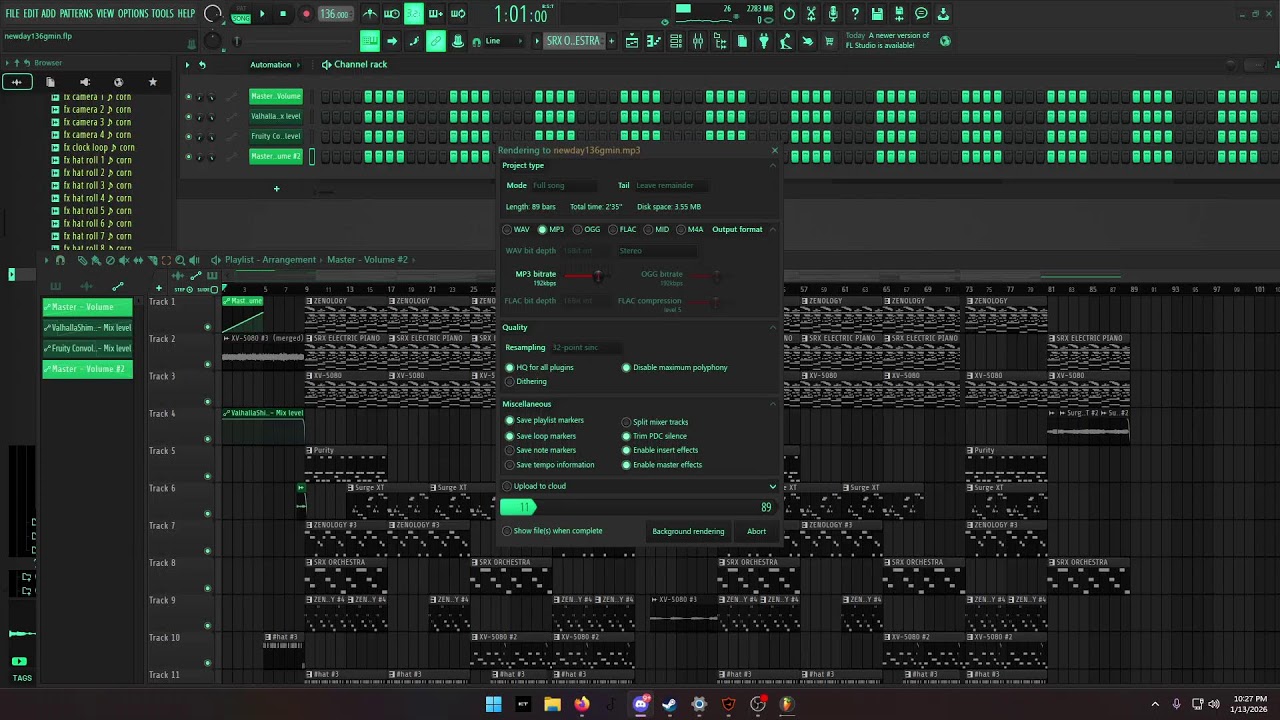Select the M4A output format
Viewport: 1280px width, 720px height.
(x=689, y=229)
